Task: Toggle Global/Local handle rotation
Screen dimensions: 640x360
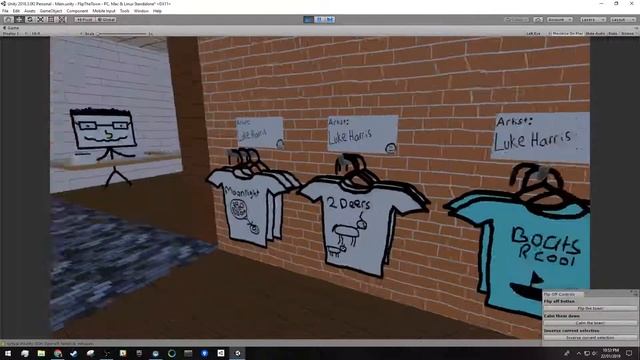Action: pos(106,20)
